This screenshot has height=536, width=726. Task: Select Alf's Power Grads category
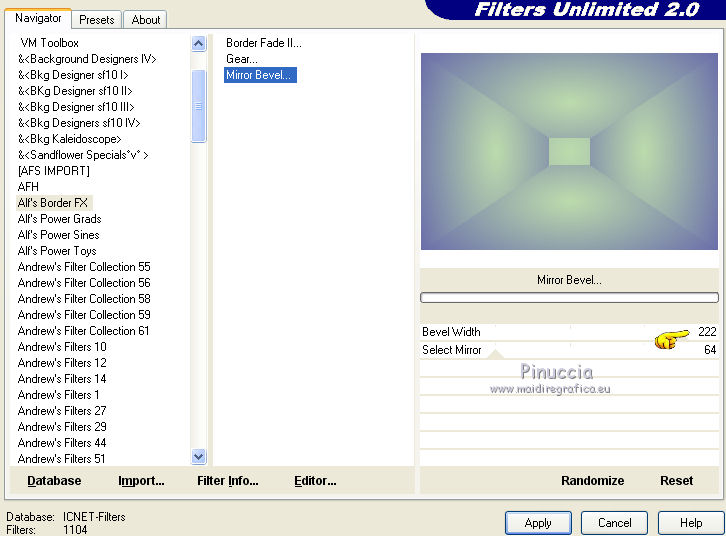[59, 219]
